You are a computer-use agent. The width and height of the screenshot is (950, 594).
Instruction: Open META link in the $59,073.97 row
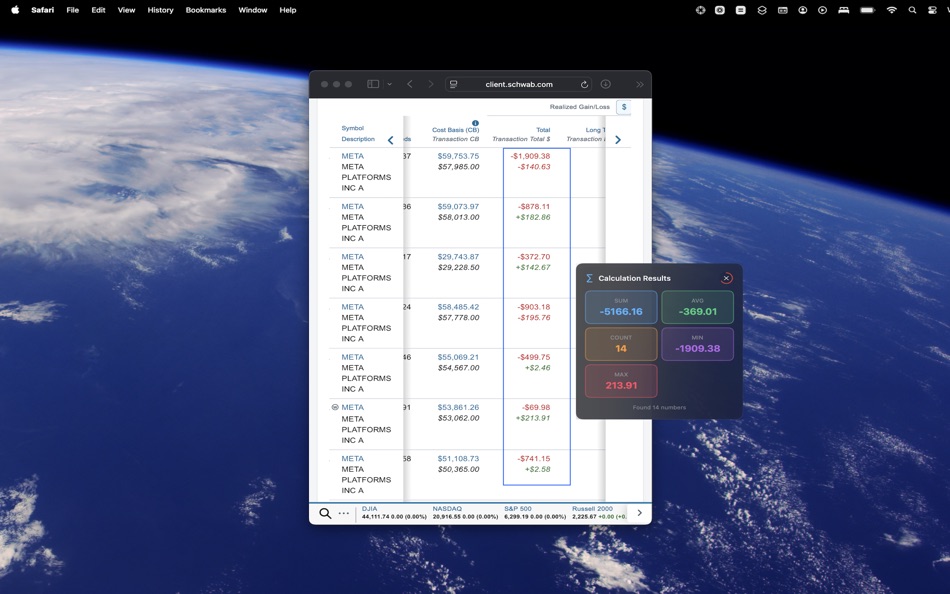point(353,206)
